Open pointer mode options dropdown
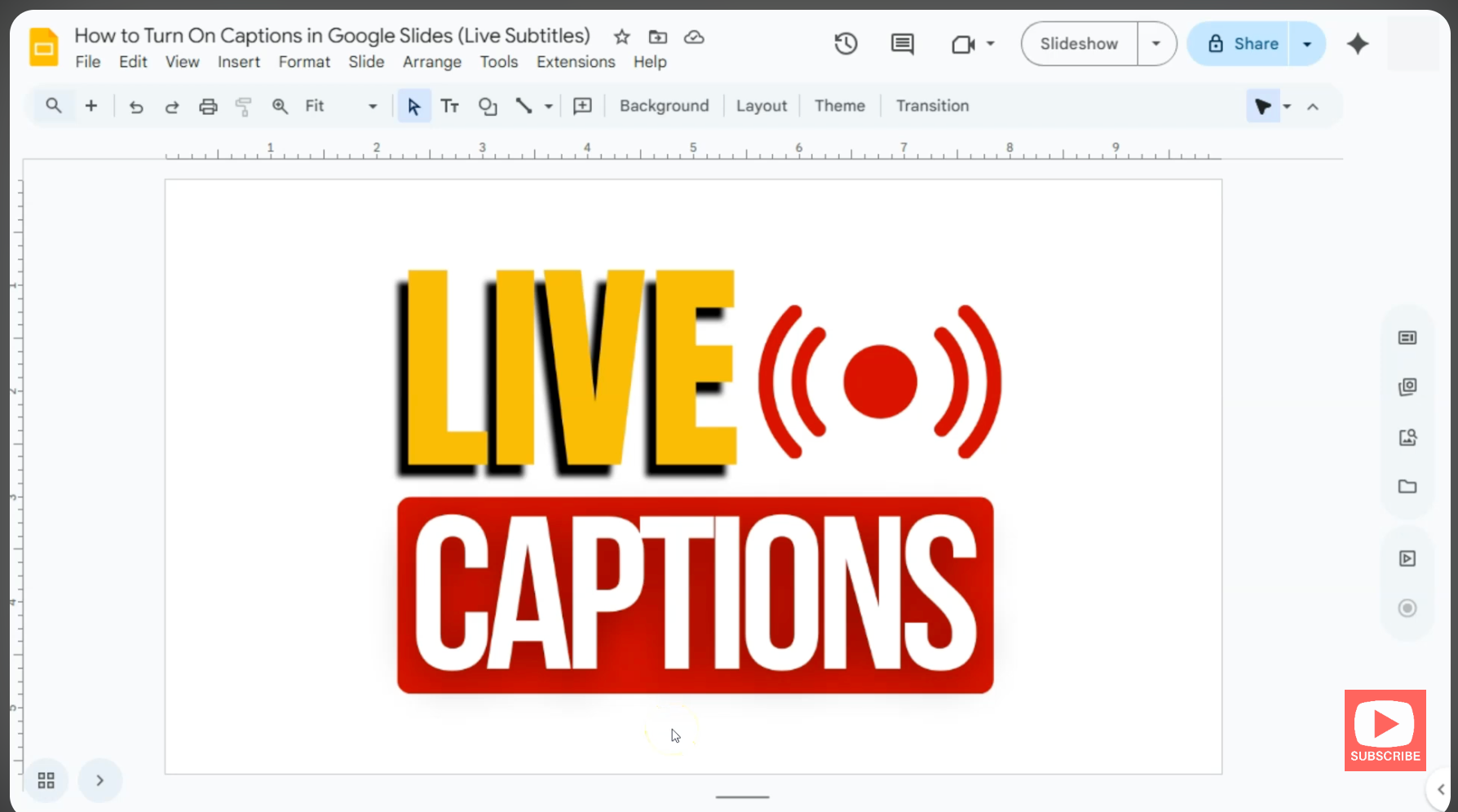Viewport: 1458px width, 812px height. (x=1287, y=107)
